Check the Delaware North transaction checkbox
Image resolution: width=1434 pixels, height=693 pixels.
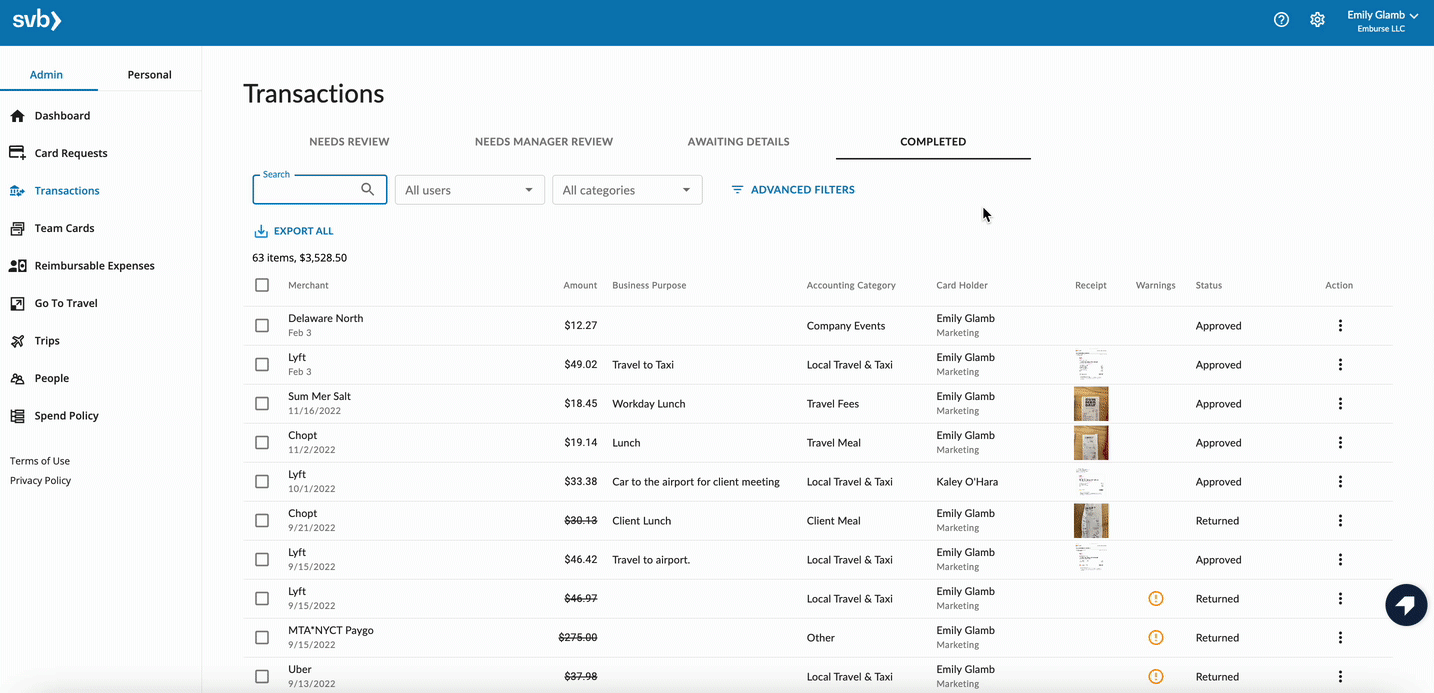[x=262, y=326]
